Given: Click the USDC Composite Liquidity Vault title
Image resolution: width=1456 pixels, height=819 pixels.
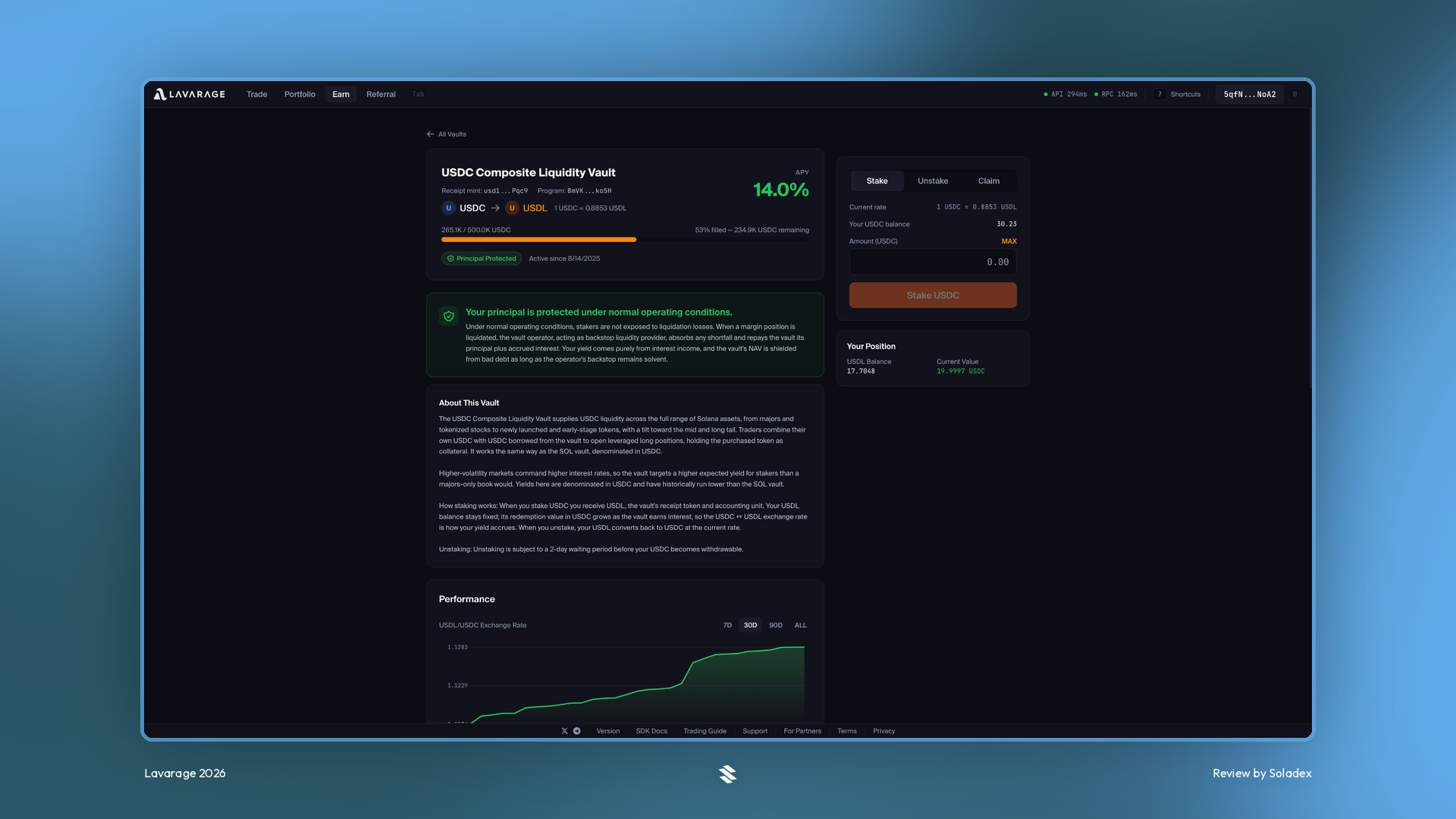Looking at the screenshot, I should (529, 173).
